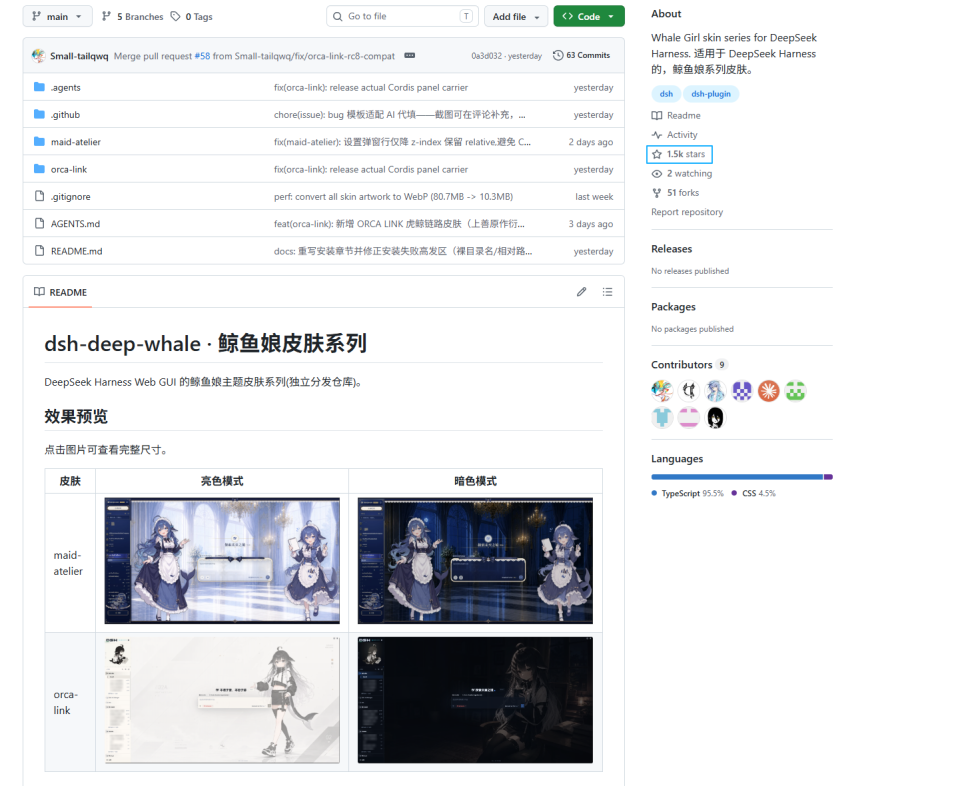
Task: Open the 2 watching link
Action: 682,173
